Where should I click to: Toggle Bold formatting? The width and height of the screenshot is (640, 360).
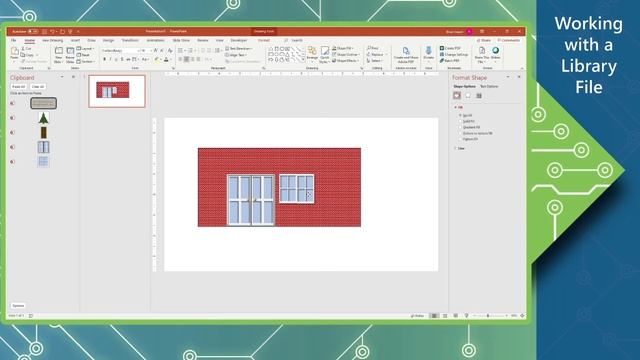tap(104, 60)
